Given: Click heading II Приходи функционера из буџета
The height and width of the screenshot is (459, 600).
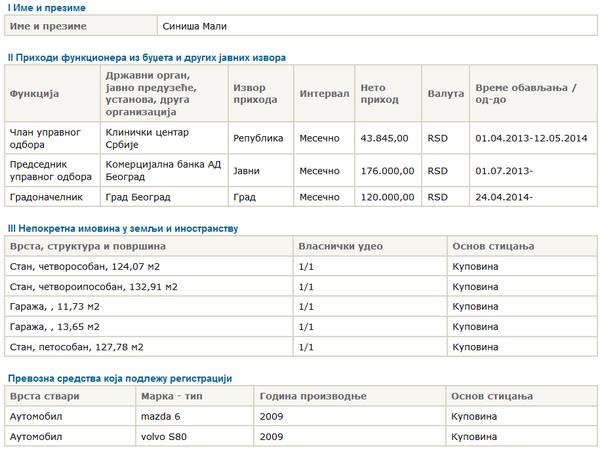Looking at the screenshot, I should 147,58.
